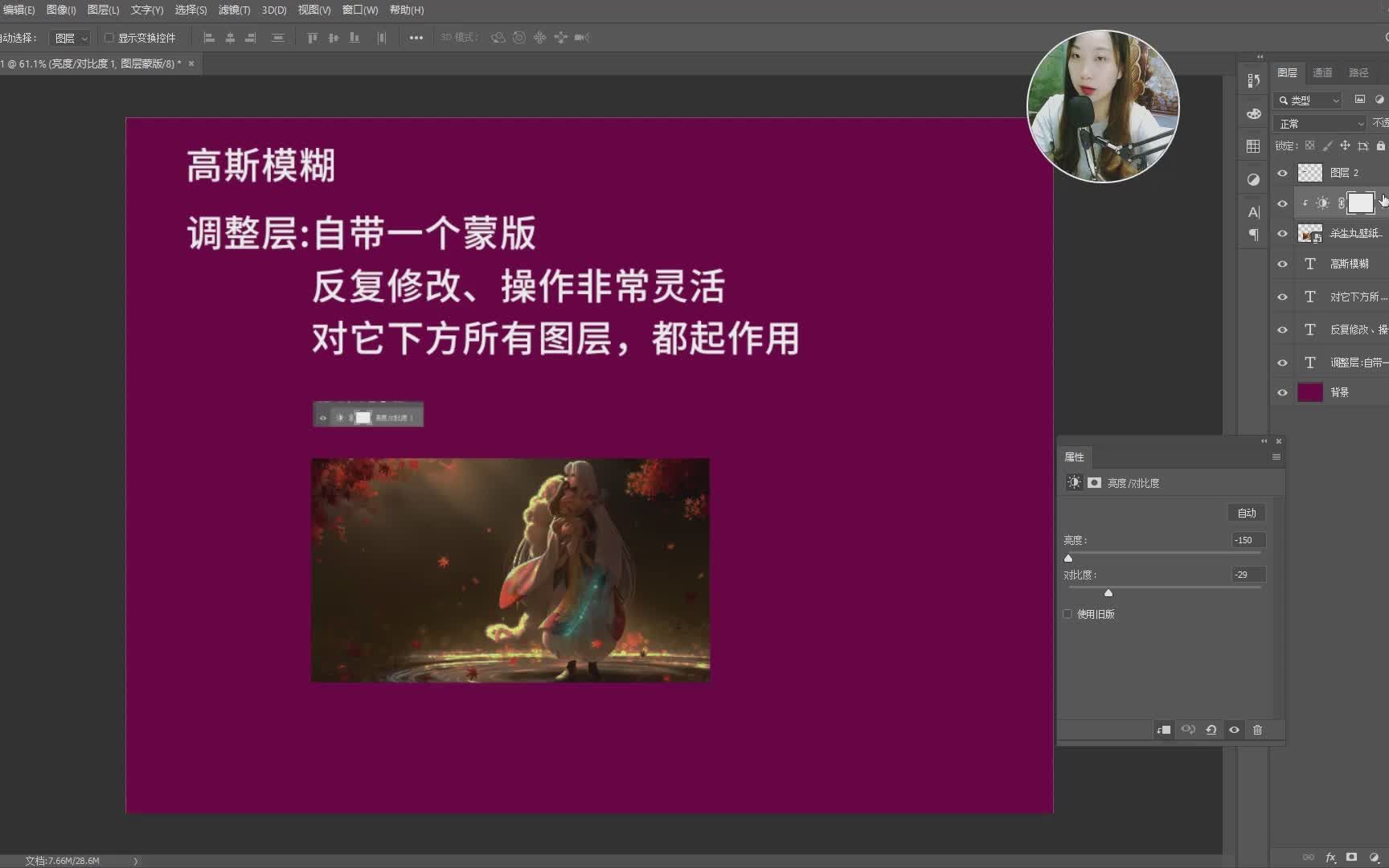
Task: Click the fx layer style icon
Action: click(1330, 858)
